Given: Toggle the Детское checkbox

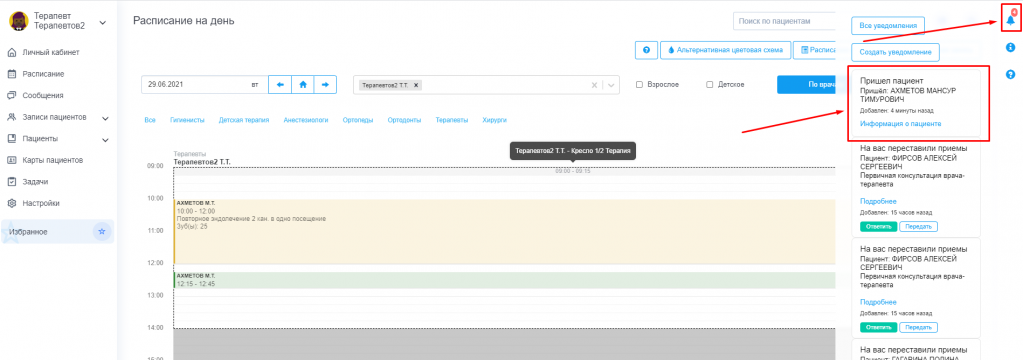Looking at the screenshot, I should point(710,85).
